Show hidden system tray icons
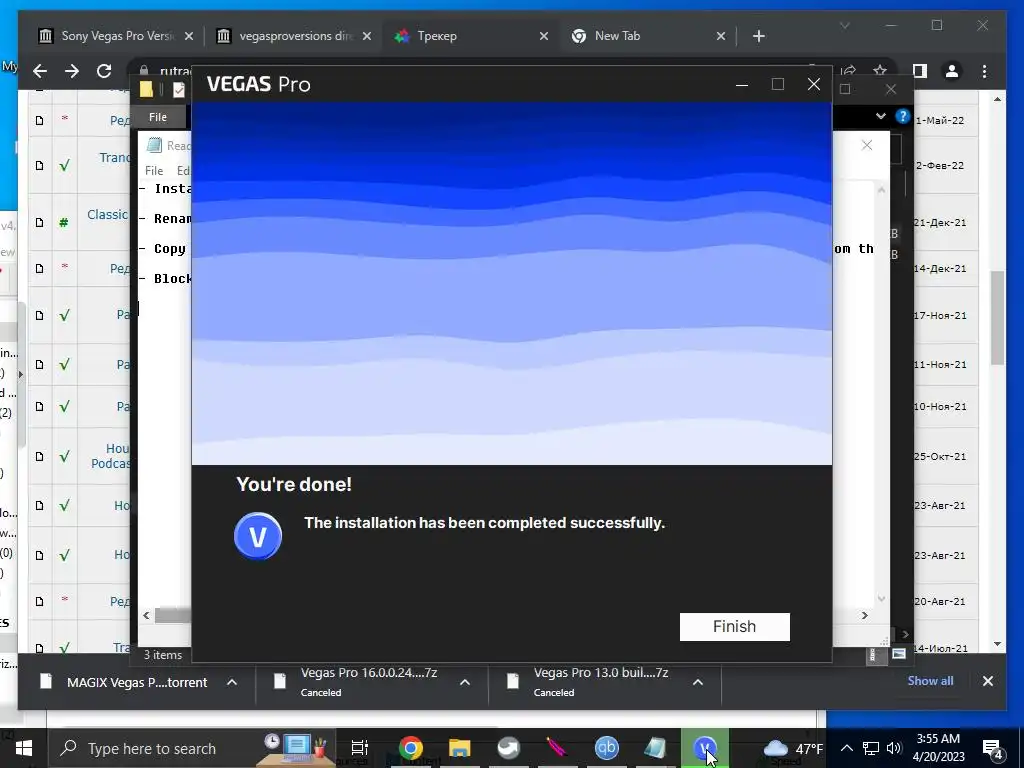 click(846, 748)
